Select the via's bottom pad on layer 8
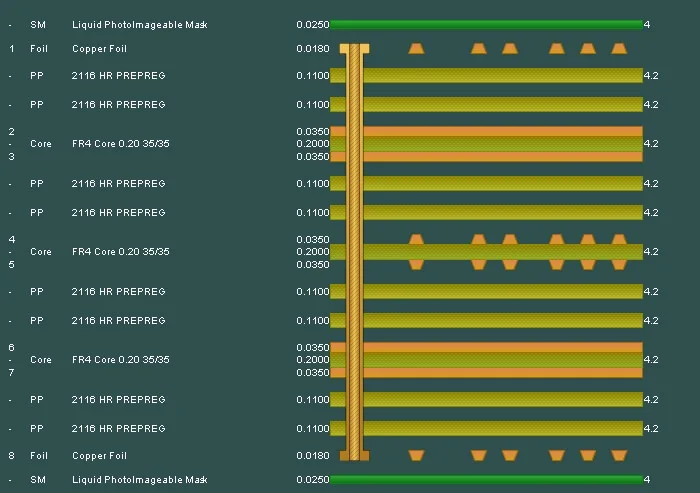Image resolution: width=700 pixels, height=493 pixels. tap(354, 456)
